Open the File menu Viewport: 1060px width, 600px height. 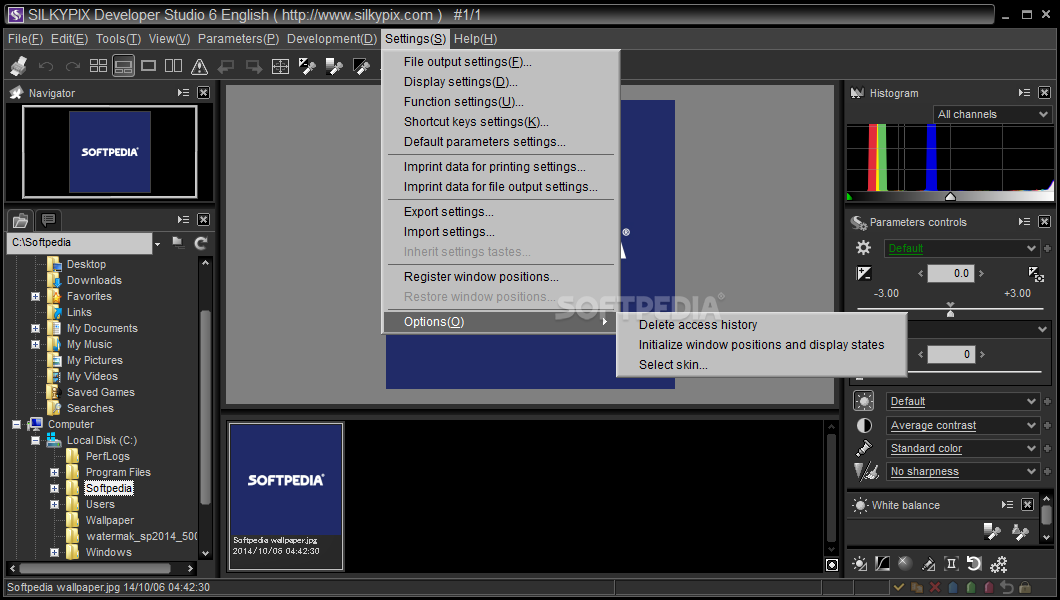pyautogui.click(x=25, y=39)
